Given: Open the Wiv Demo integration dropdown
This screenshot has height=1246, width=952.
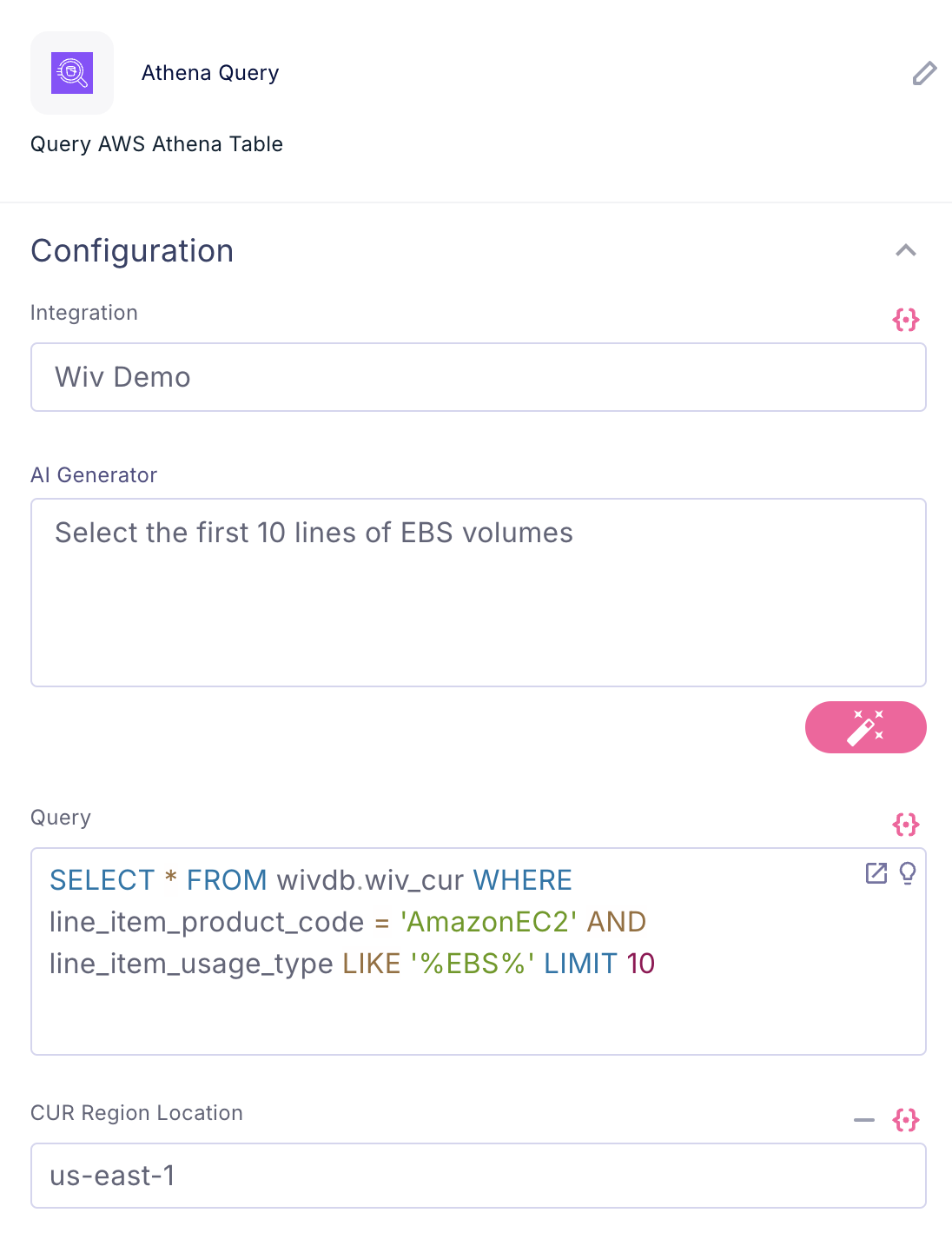Looking at the screenshot, I should 479,377.
